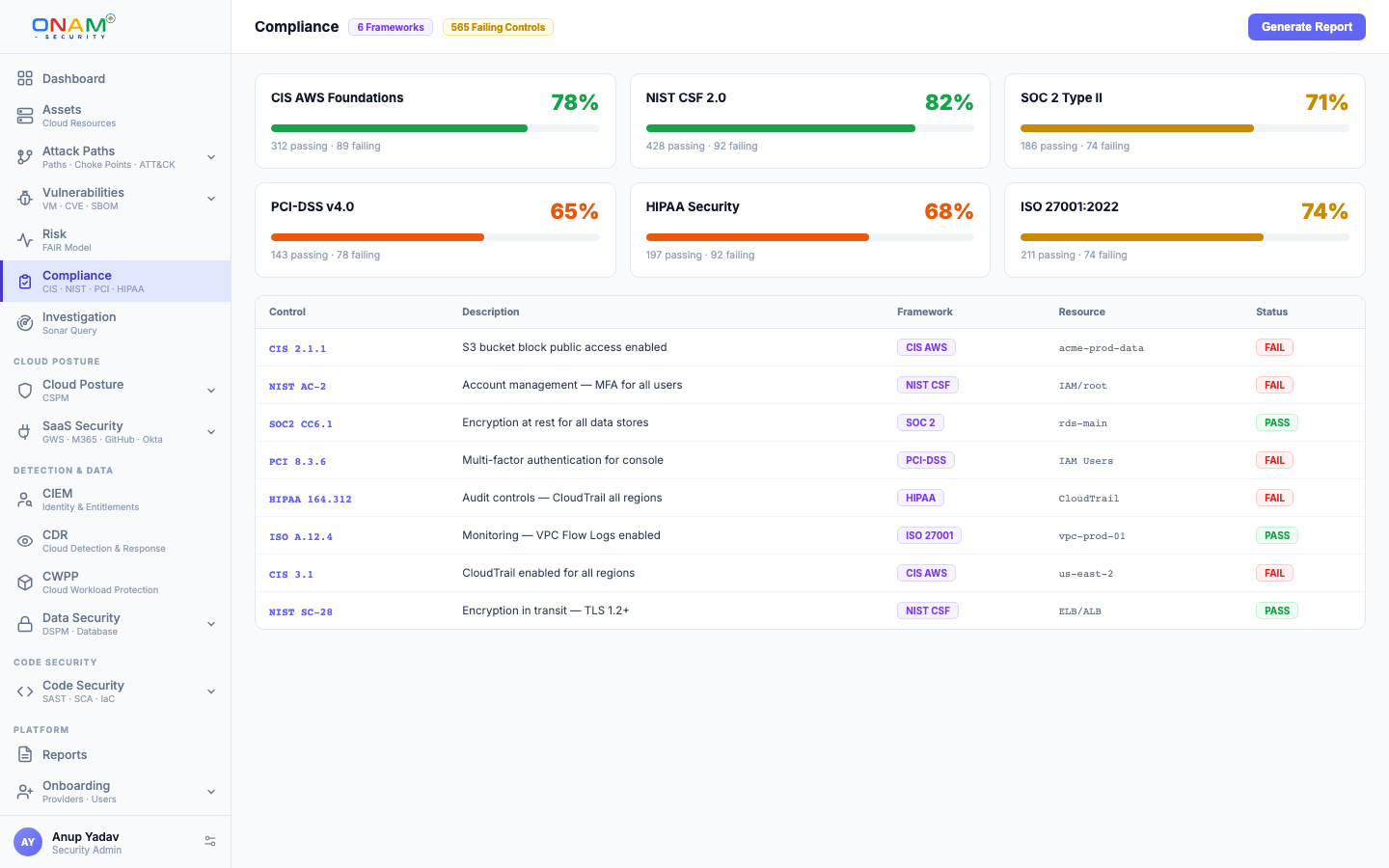The width and height of the screenshot is (1389, 868).
Task: Click the SaaS Security plug icon
Action: click(x=25, y=432)
